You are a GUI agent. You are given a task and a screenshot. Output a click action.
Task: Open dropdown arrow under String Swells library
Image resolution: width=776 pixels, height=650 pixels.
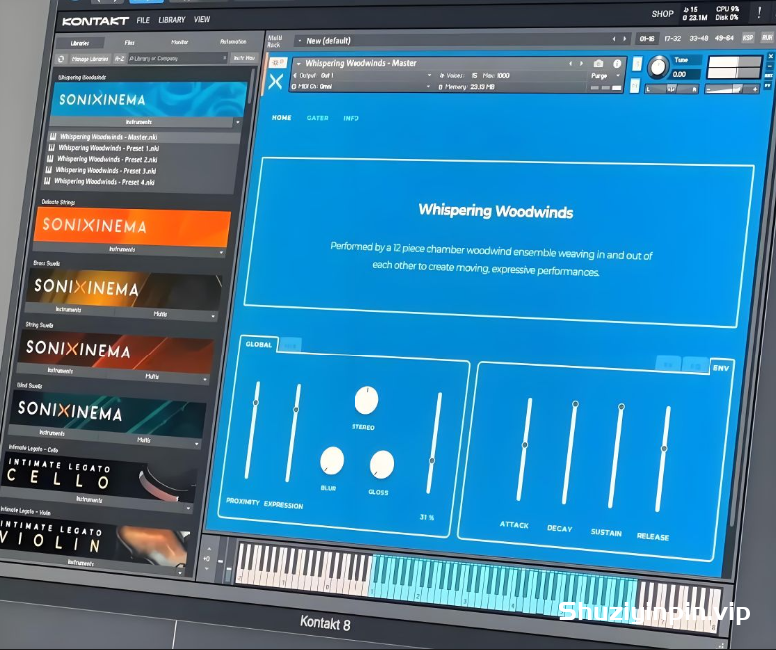tap(205, 379)
